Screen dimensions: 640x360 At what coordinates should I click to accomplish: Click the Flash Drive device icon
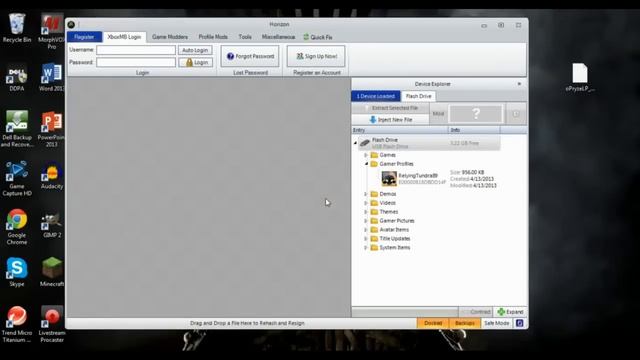coord(365,143)
